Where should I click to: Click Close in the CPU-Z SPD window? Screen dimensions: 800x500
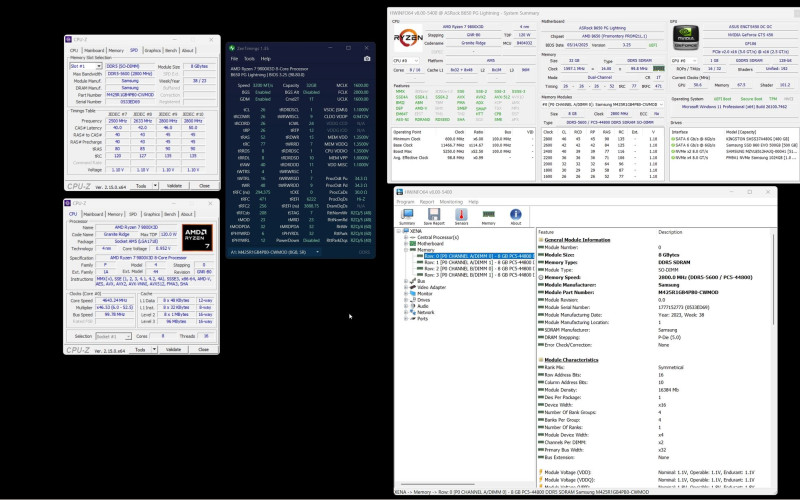[x=204, y=186]
